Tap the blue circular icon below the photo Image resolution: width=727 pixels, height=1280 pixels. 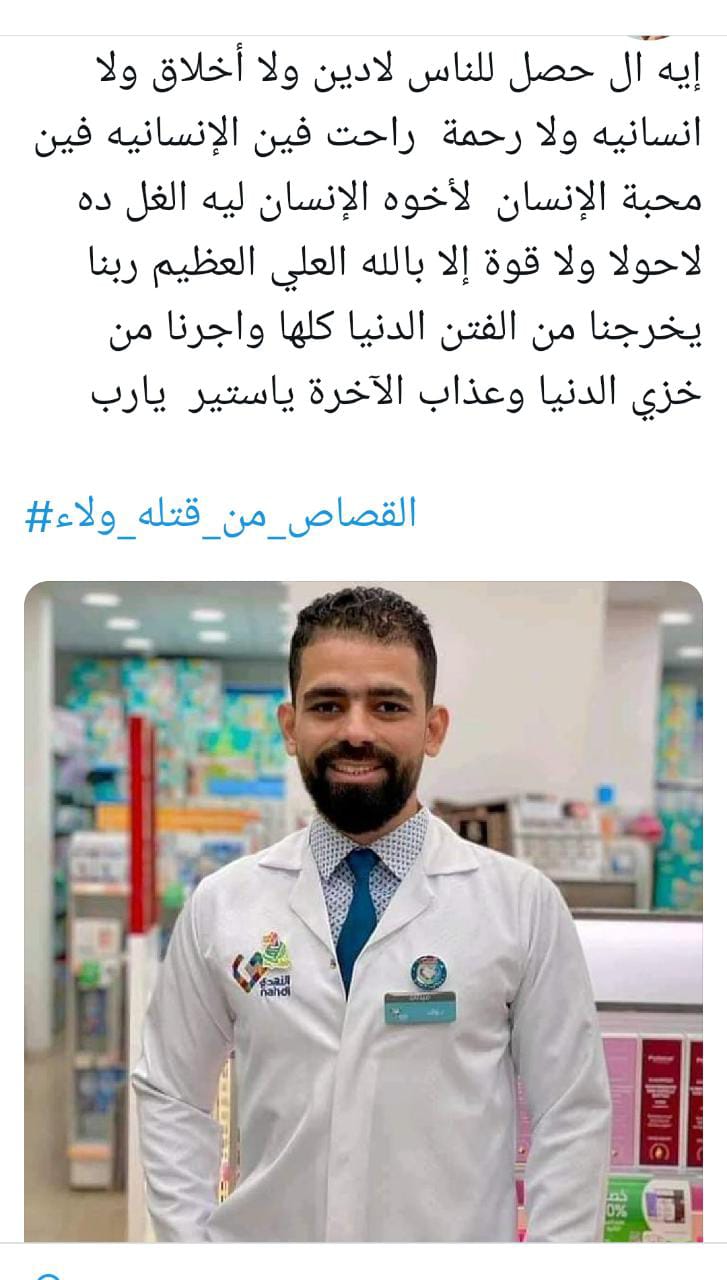coord(46,1276)
